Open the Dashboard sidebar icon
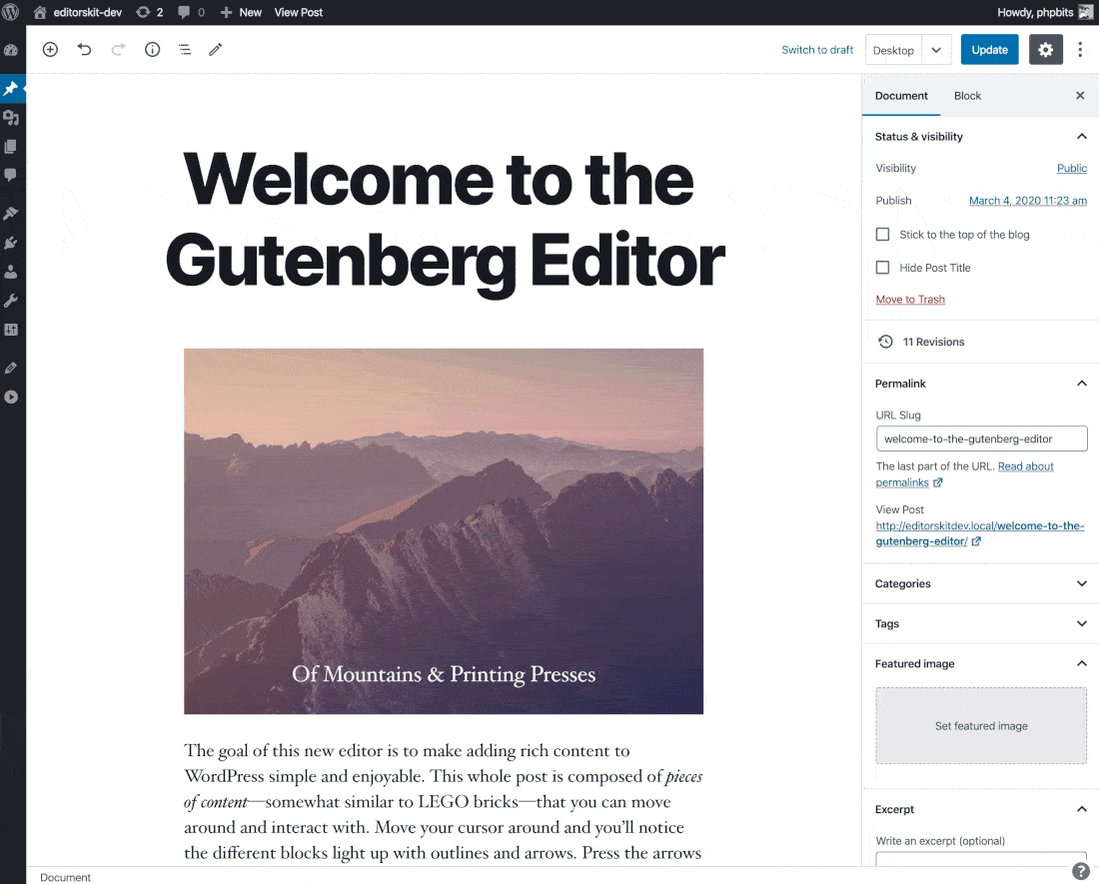The height and width of the screenshot is (884, 1099). pos(11,50)
